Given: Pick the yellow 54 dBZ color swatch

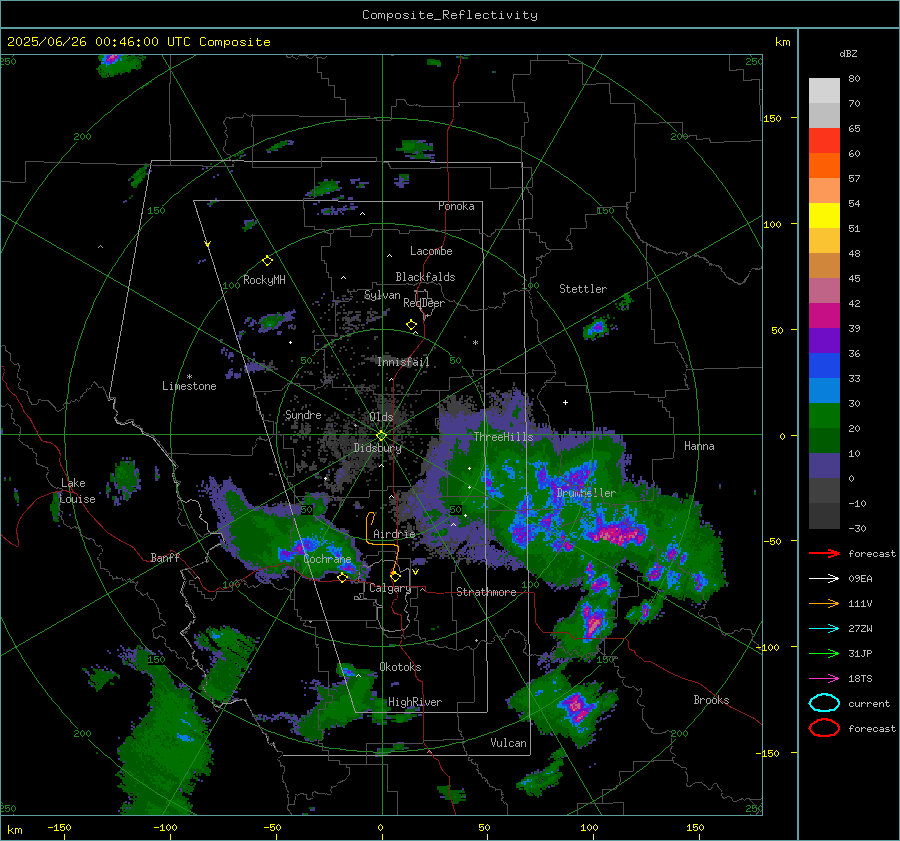Looking at the screenshot, I should (x=824, y=215).
